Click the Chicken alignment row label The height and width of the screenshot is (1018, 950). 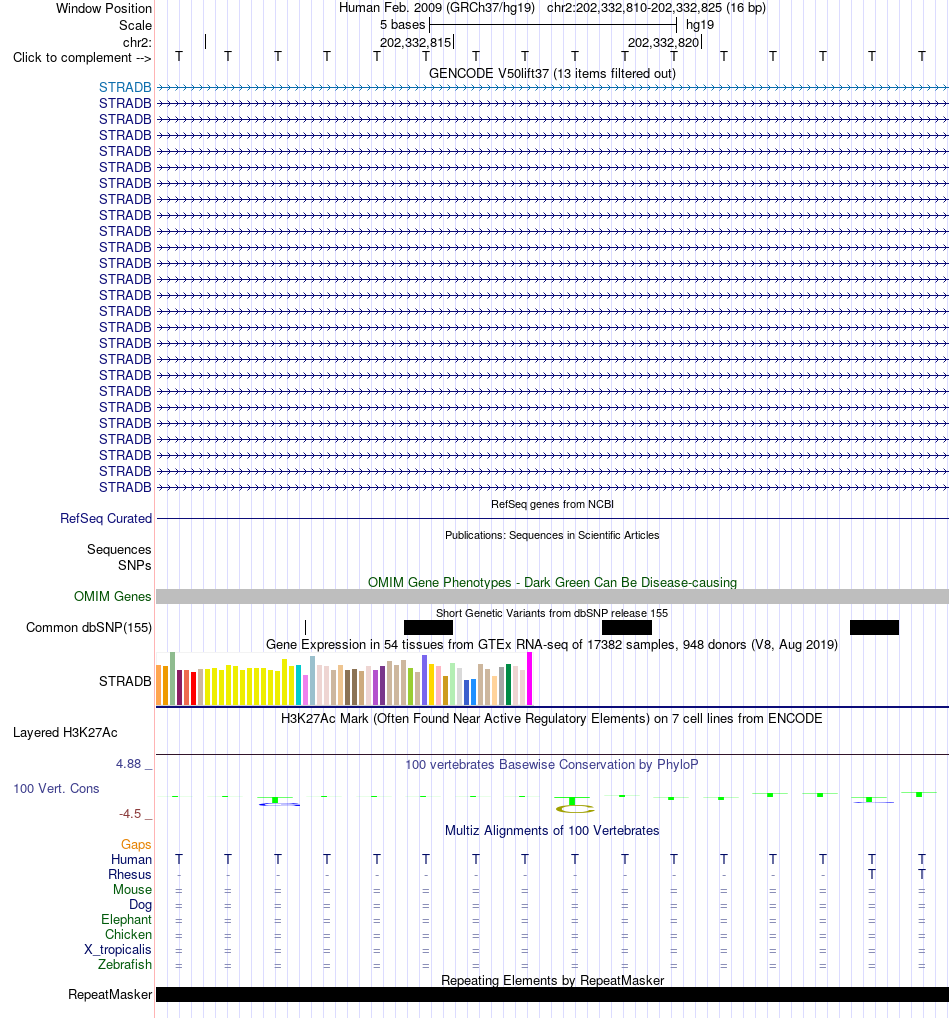click(129, 934)
